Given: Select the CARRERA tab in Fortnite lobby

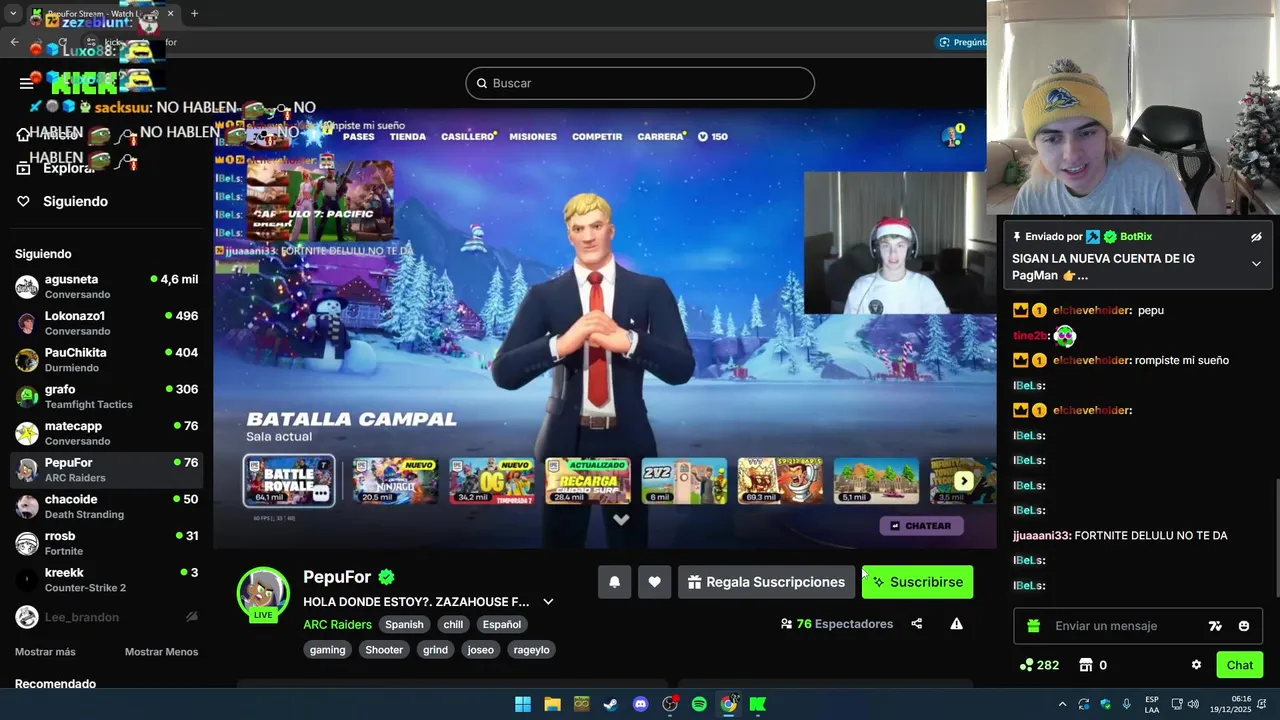Looking at the screenshot, I should 660,137.
